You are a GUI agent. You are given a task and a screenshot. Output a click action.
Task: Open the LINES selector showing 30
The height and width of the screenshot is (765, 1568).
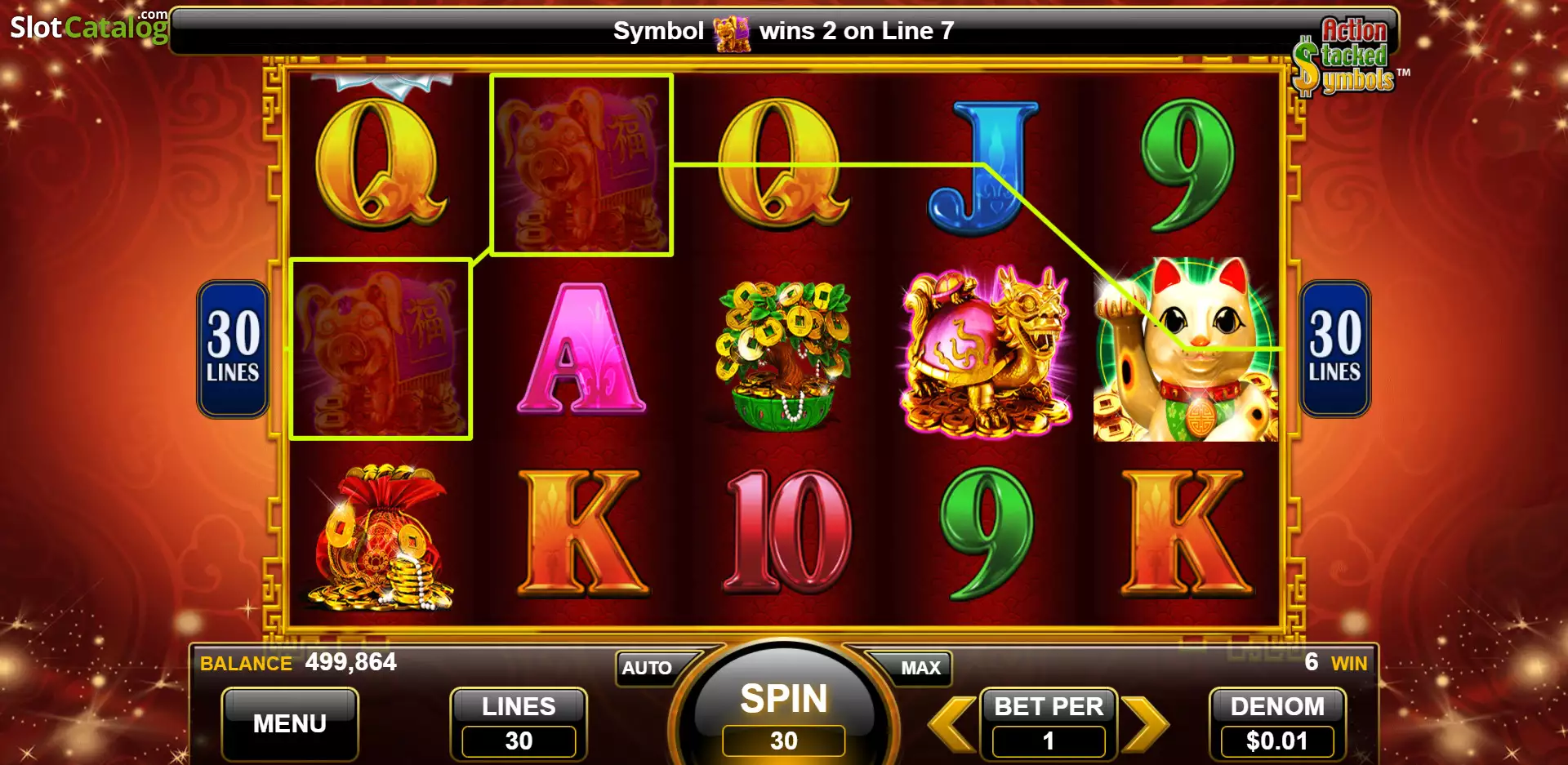tap(519, 724)
